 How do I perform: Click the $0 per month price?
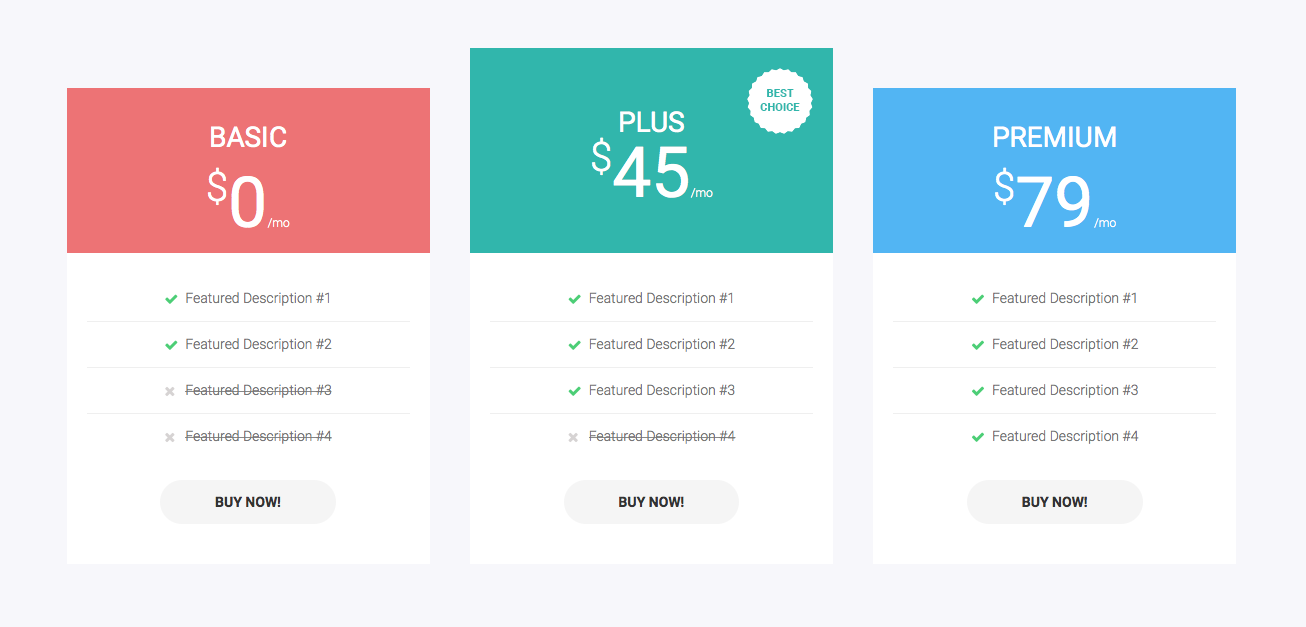[x=248, y=202]
